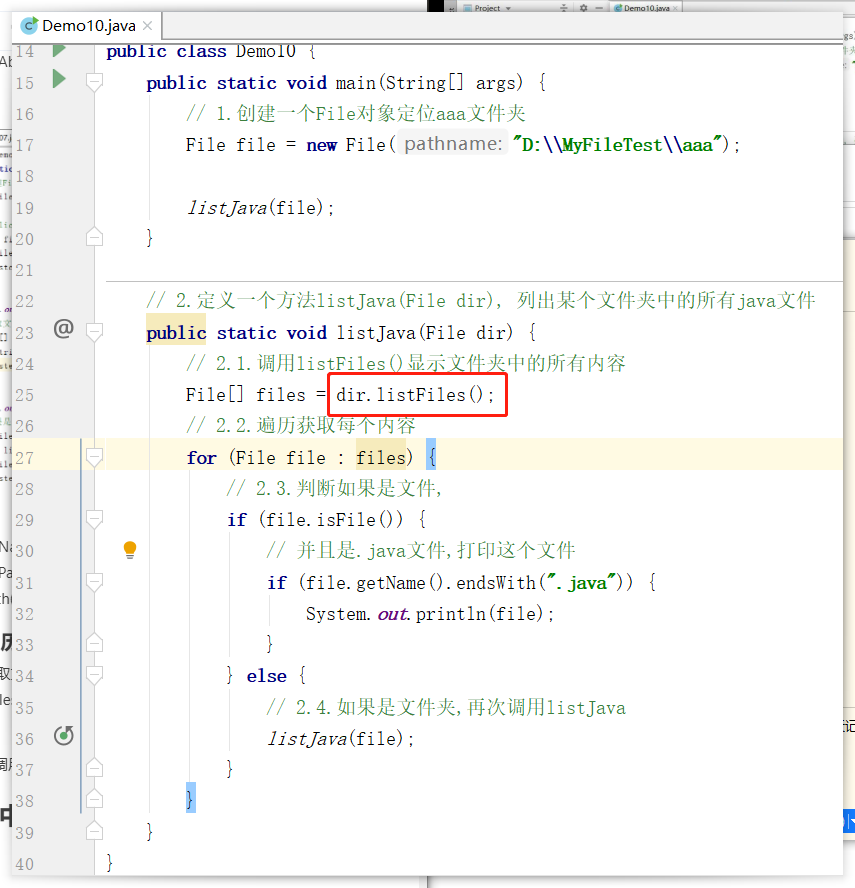Click the recursive call gutter icon on line 36
This screenshot has height=888, width=855.
tap(63, 736)
